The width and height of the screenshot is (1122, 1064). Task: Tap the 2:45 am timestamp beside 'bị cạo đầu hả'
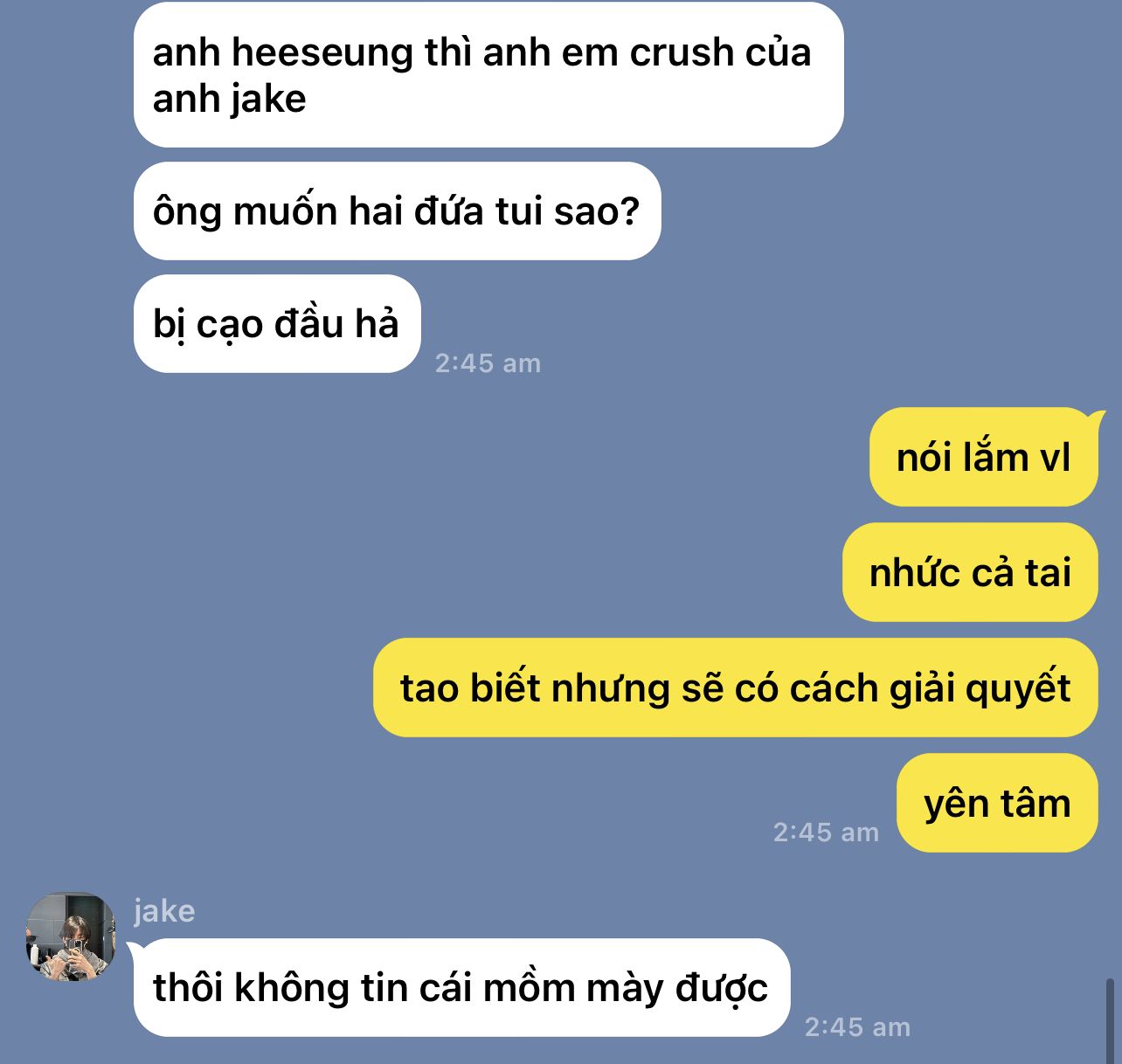pyautogui.click(x=488, y=363)
